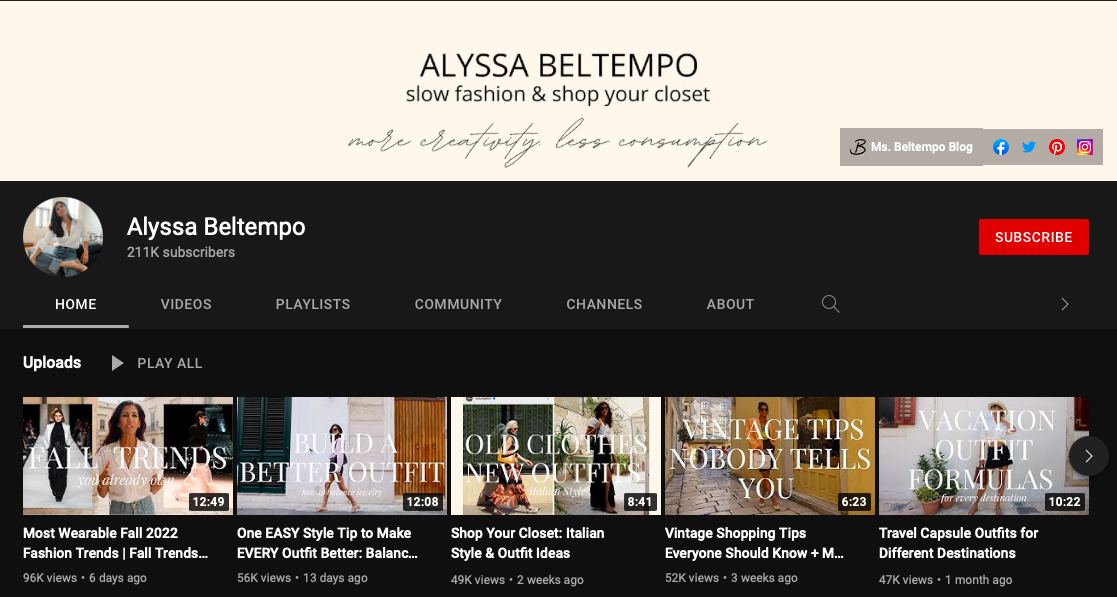Click the 8:41 duration badge
Viewport: 1117px width, 597px height.
point(640,502)
